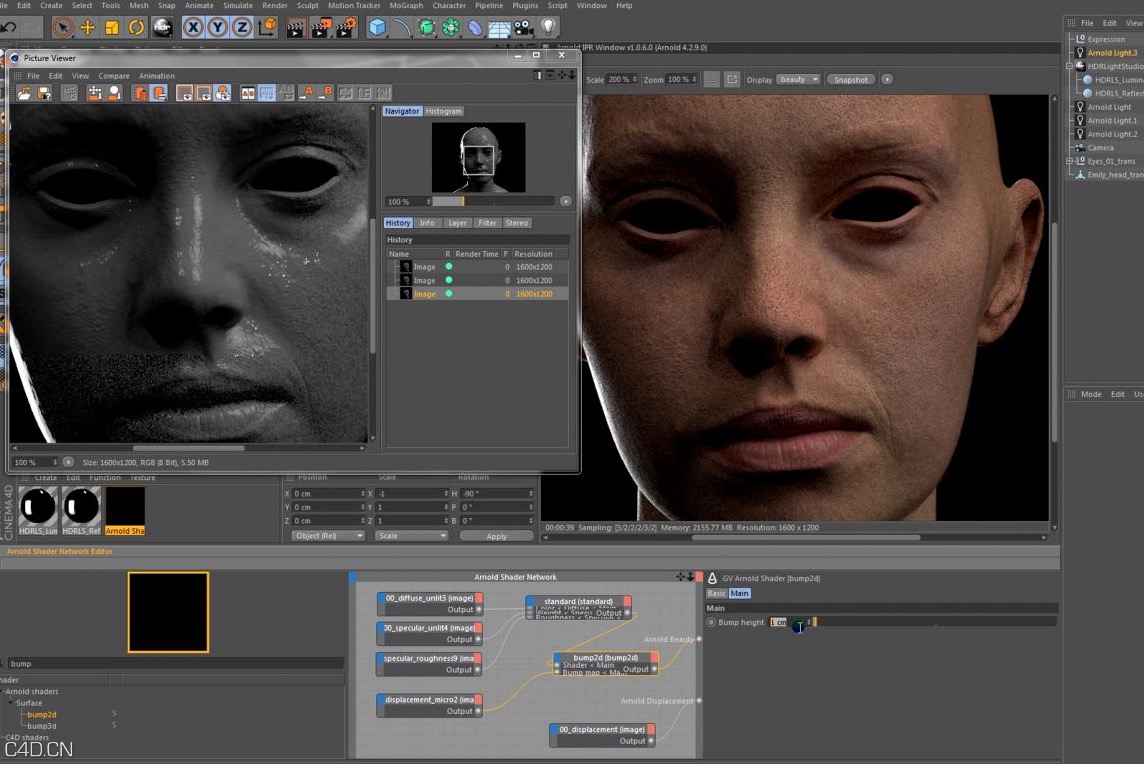Collapse the HDRLightStudio tree item
Image resolution: width=1144 pixels, height=764 pixels.
[1068, 66]
